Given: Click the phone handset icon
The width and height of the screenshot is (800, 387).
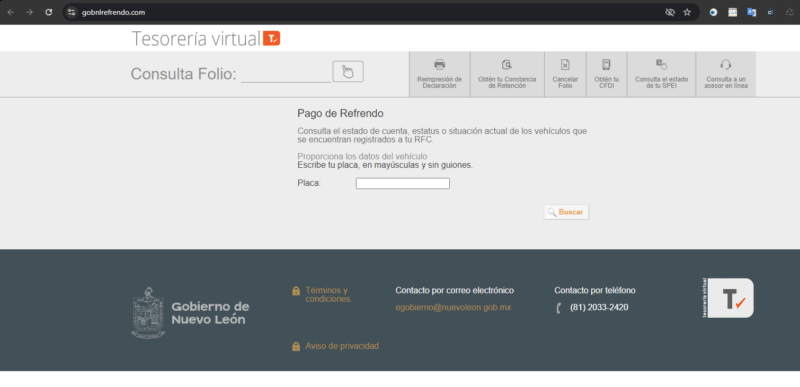Looking at the screenshot, I should (x=559, y=308).
